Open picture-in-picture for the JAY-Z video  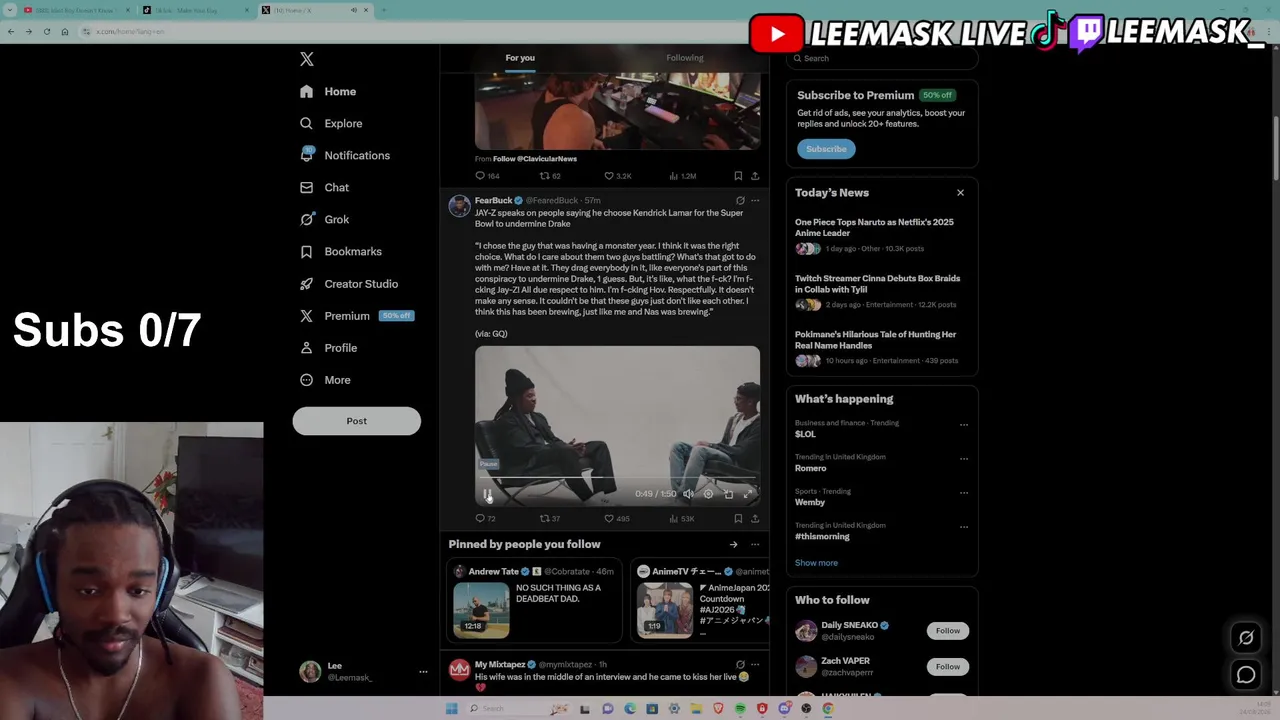coord(728,493)
